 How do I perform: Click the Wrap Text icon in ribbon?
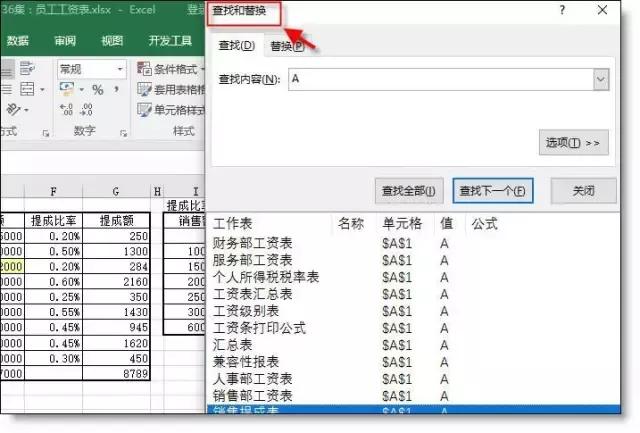coord(27,69)
